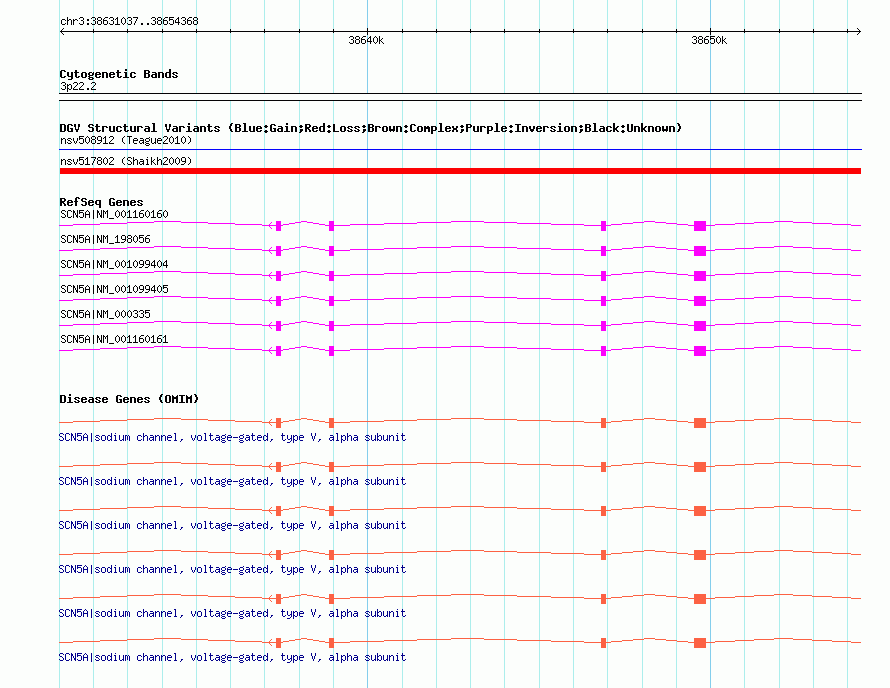Click the large orange exon of first OMIM gene

[700, 423]
